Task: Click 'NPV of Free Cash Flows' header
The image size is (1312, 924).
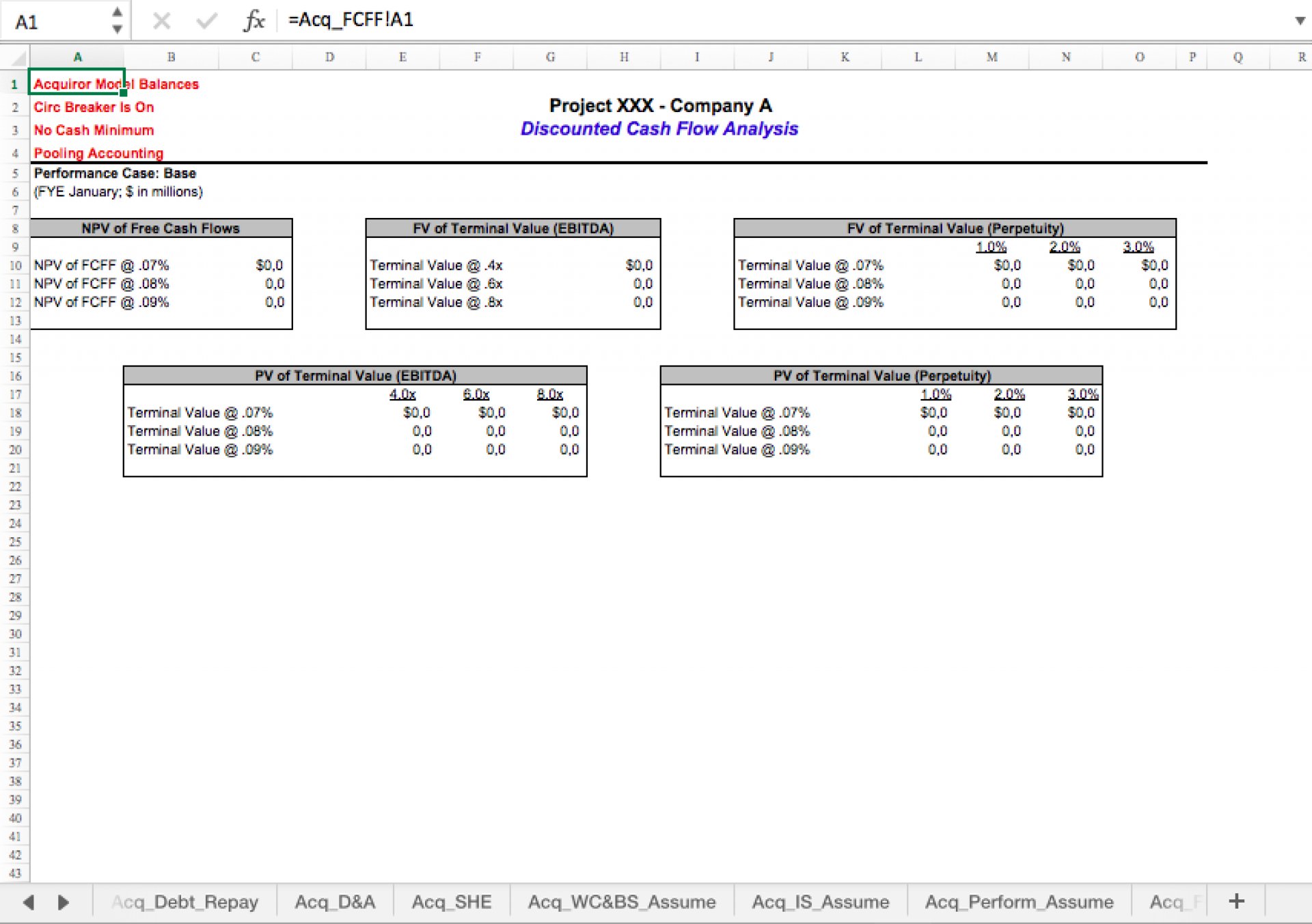Action: (161, 228)
